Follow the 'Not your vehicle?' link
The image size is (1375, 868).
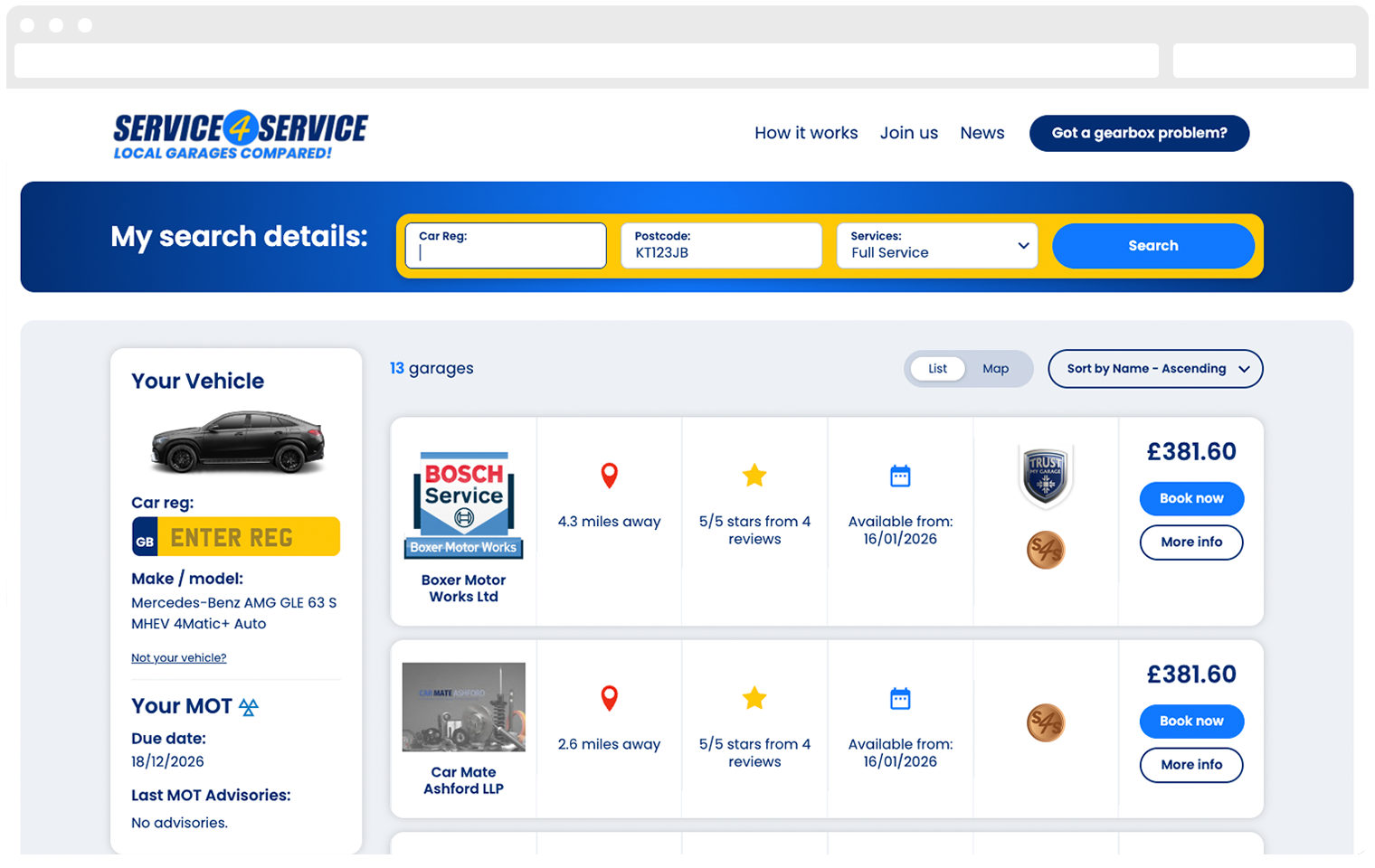coord(179,658)
